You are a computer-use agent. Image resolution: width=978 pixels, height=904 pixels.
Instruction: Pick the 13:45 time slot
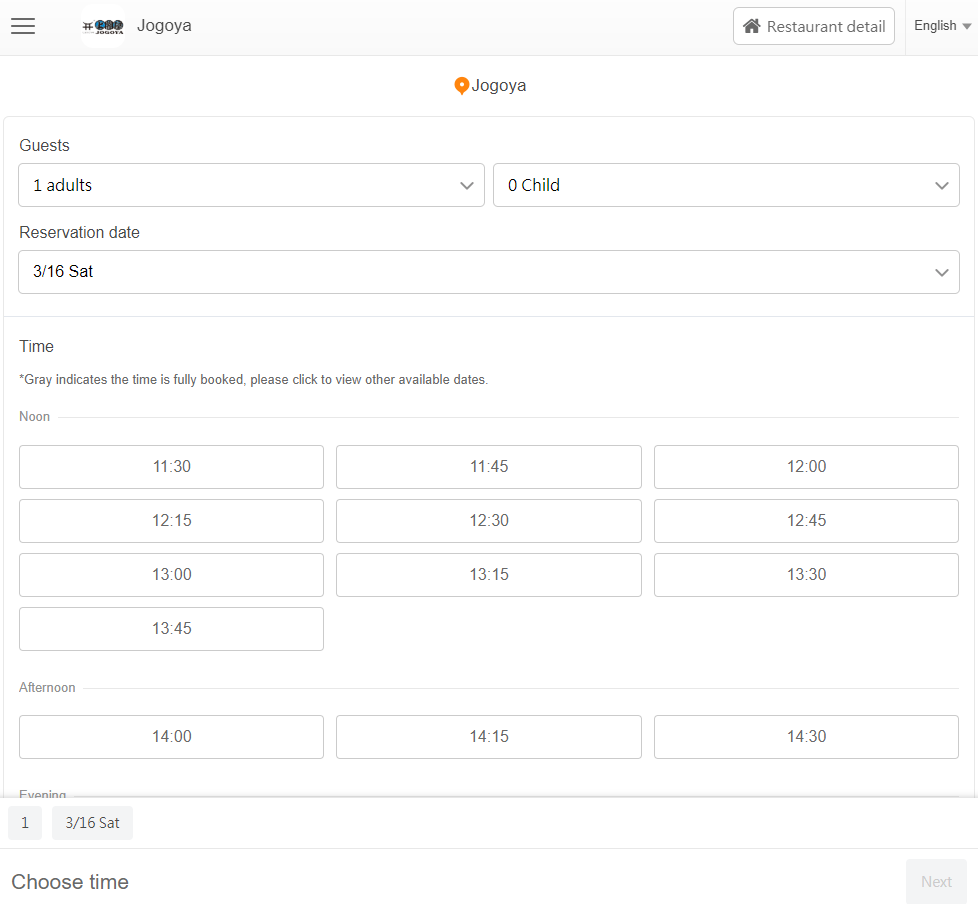(172, 629)
